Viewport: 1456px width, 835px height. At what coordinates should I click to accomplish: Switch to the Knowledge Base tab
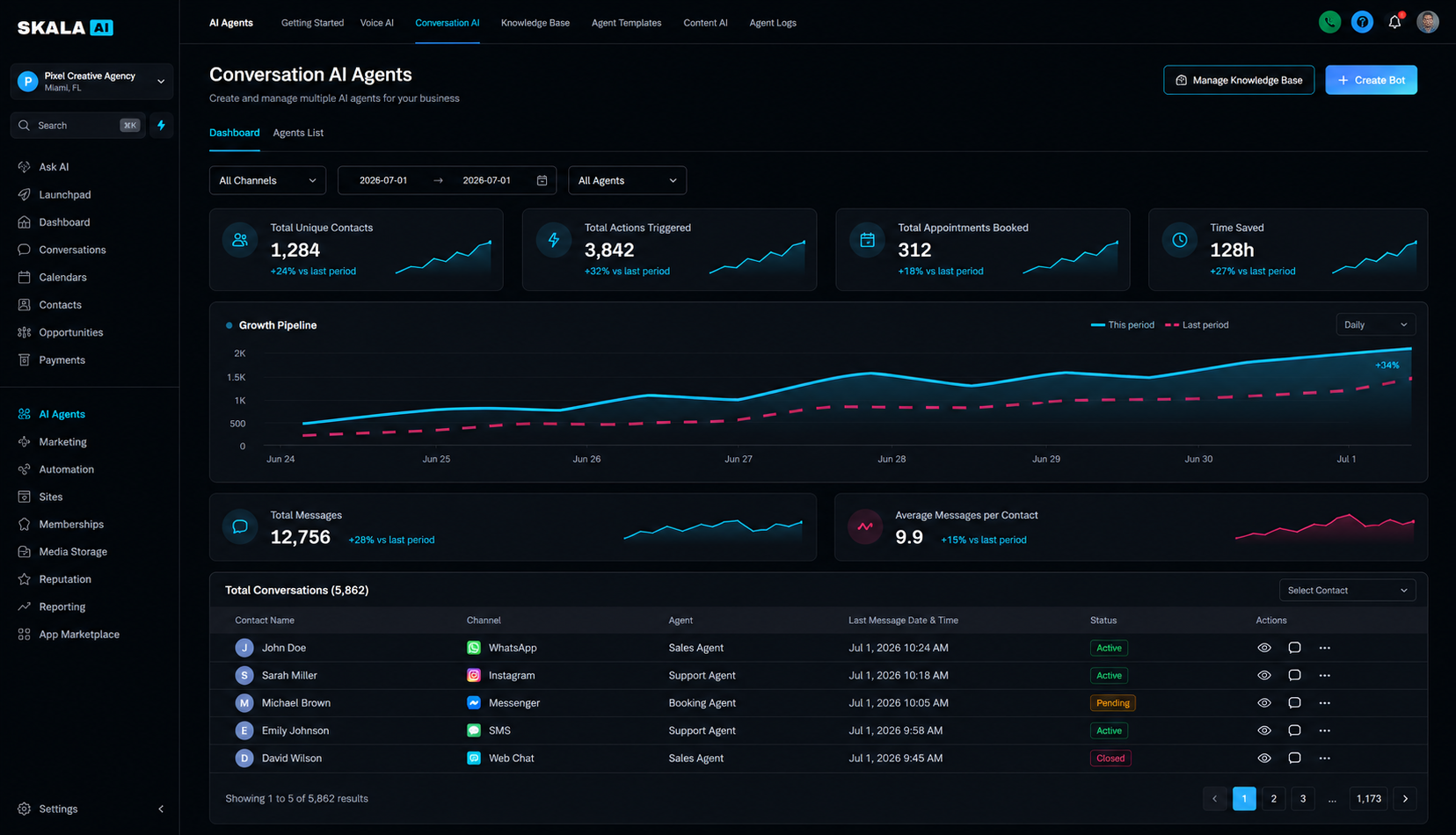point(535,23)
